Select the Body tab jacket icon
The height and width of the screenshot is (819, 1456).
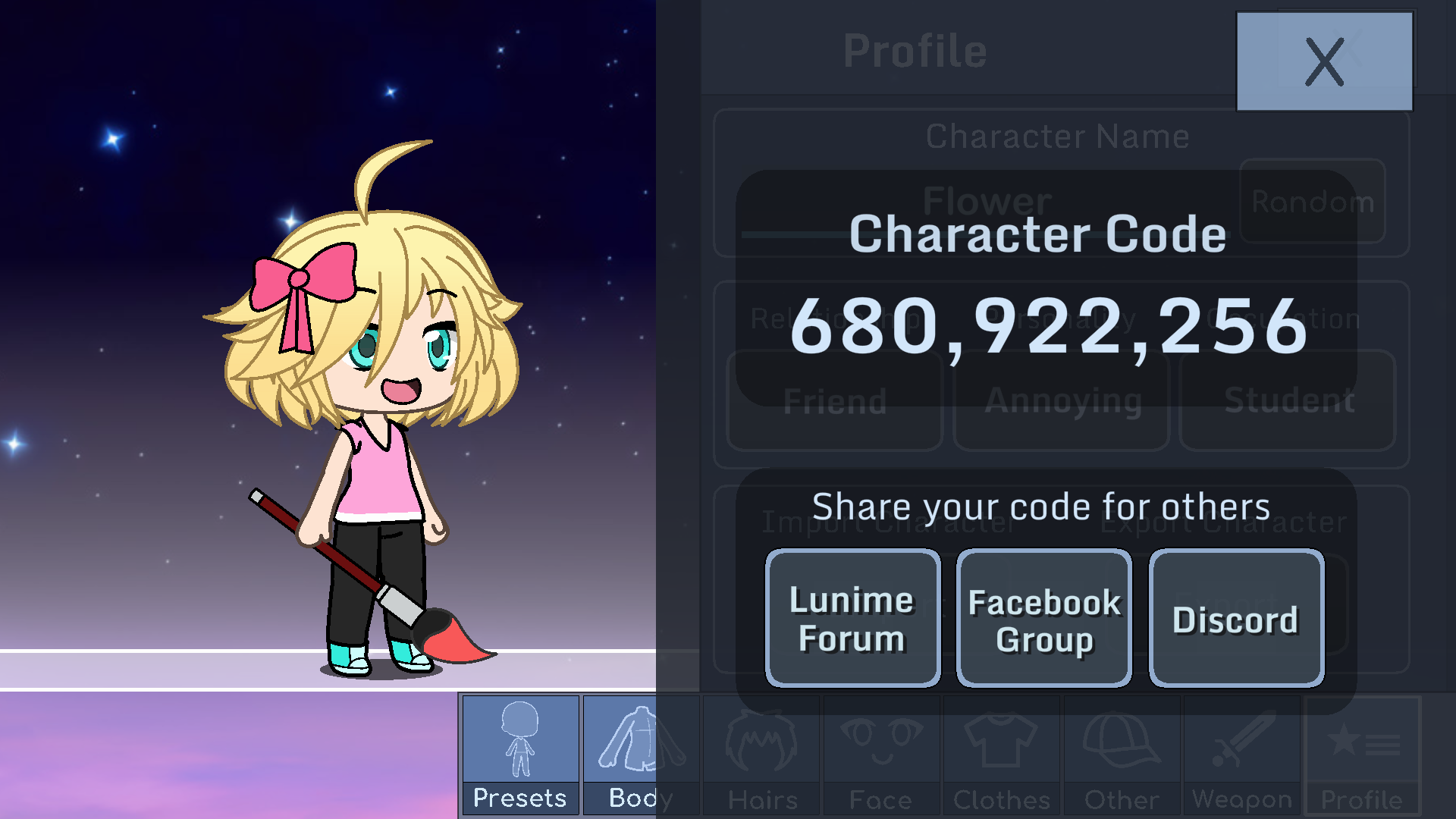(x=641, y=739)
